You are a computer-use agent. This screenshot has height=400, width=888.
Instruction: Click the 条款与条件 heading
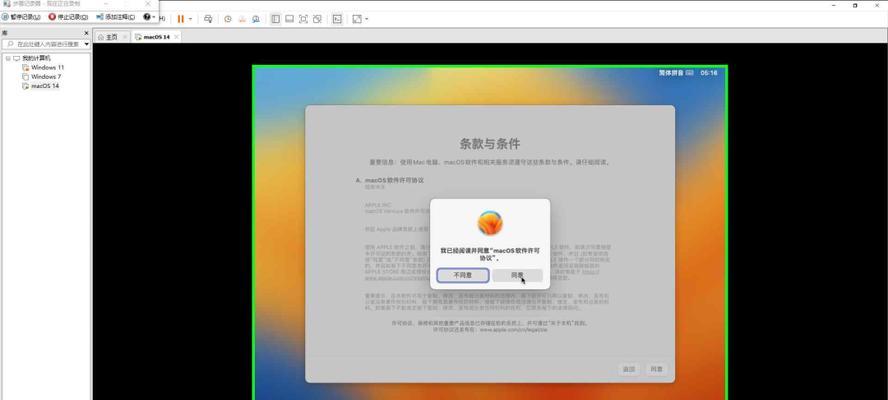(x=490, y=143)
